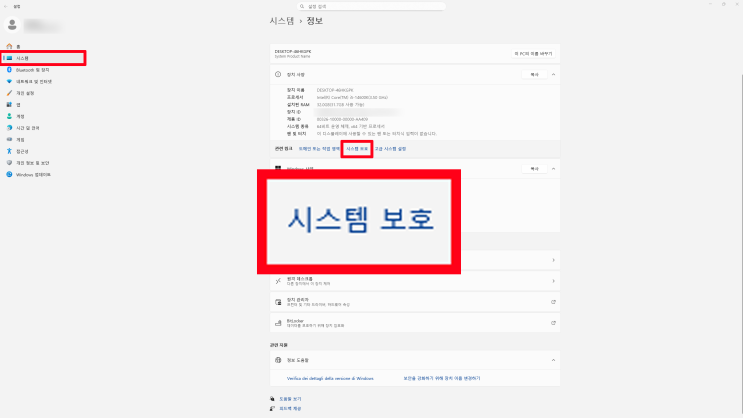Click the 네트워크 및 인터넷 Wi-Fi icon

[9, 82]
